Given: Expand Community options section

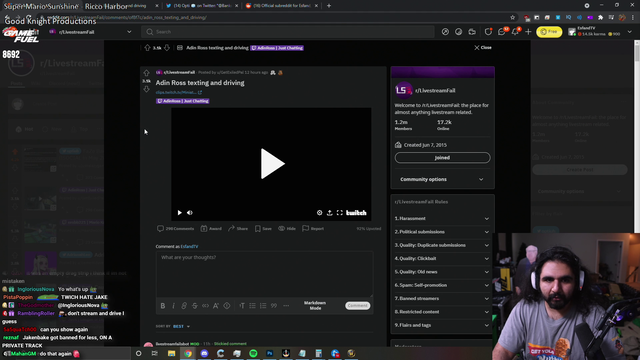Looking at the screenshot, I should coord(442,179).
